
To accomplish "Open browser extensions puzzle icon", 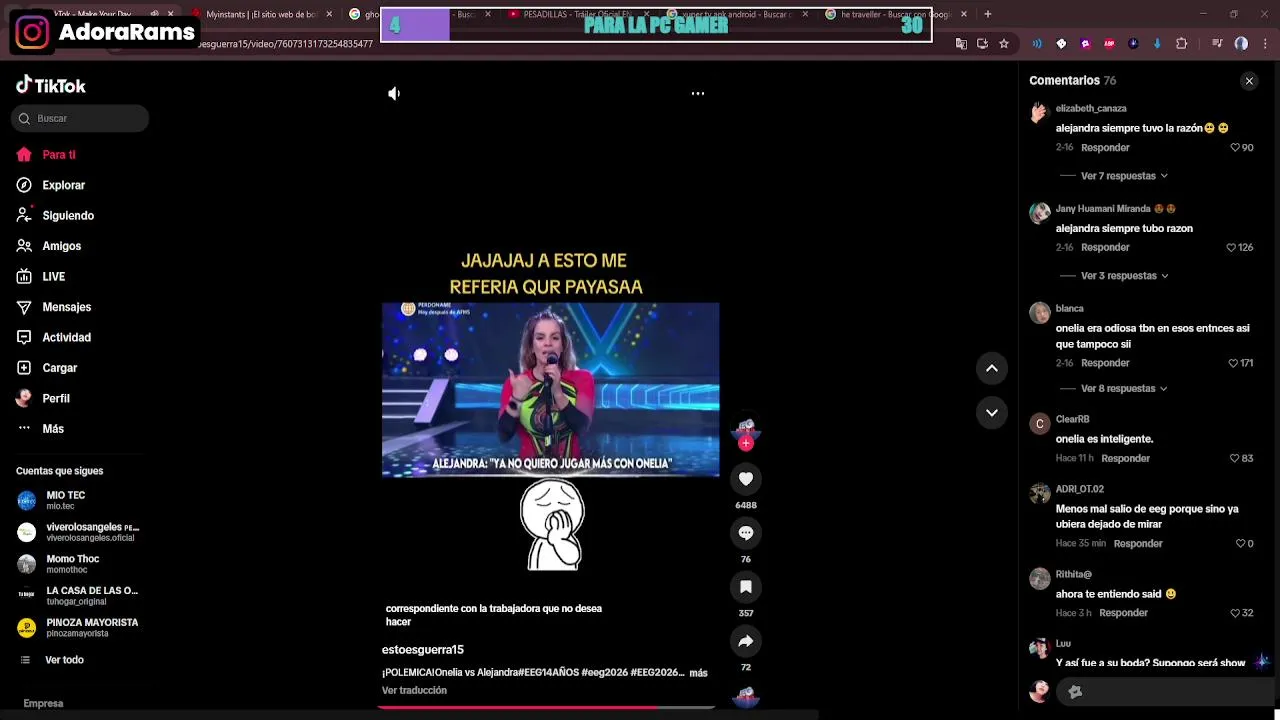I will click(x=1181, y=44).
